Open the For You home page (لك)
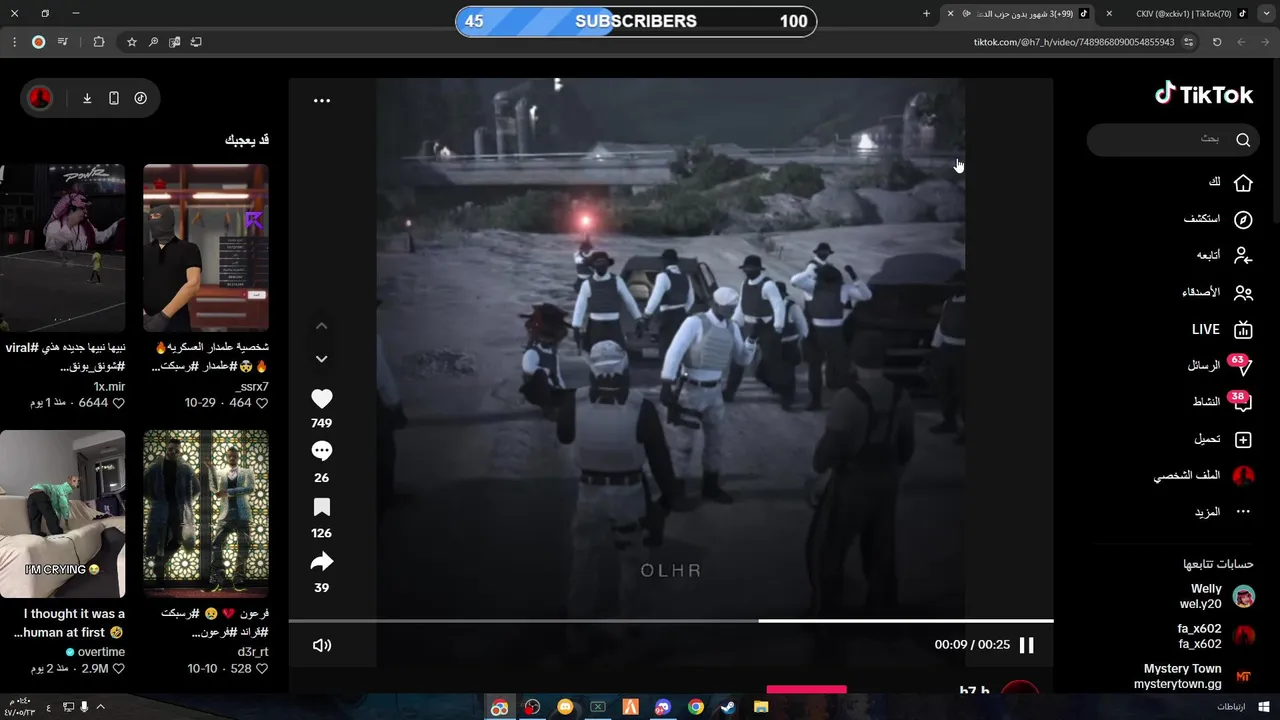 coord(1230,183)
